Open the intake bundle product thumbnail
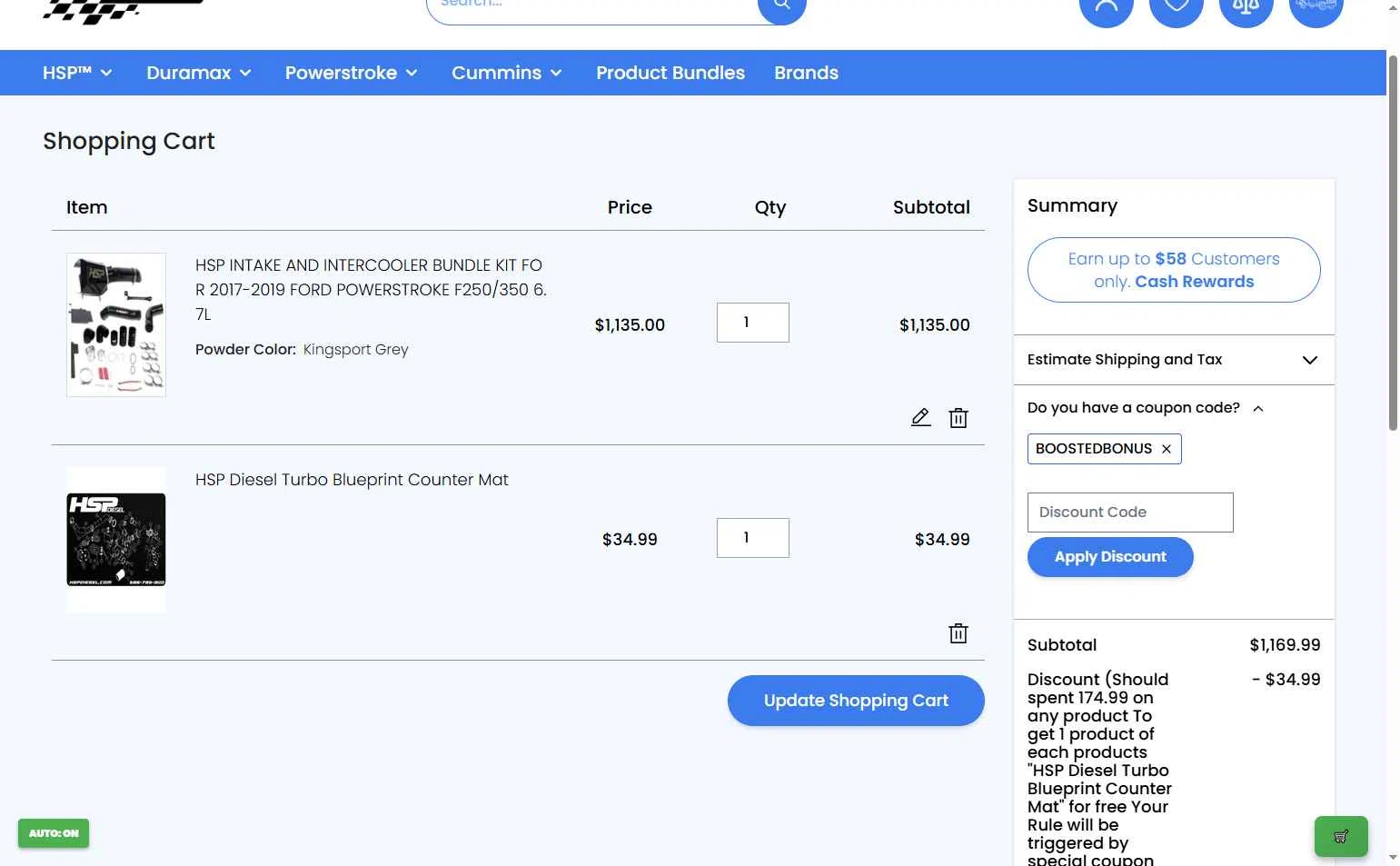The height and width of the screenshot is (866, 1400). point(116,324)
